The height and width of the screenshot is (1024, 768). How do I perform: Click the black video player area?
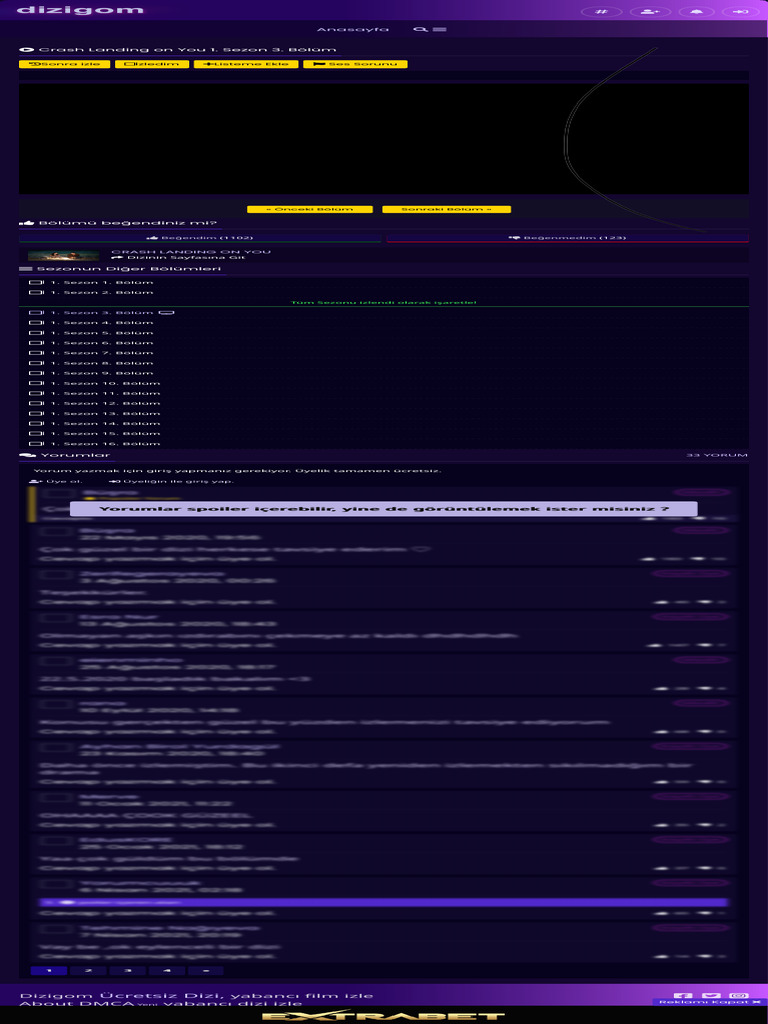384,138
